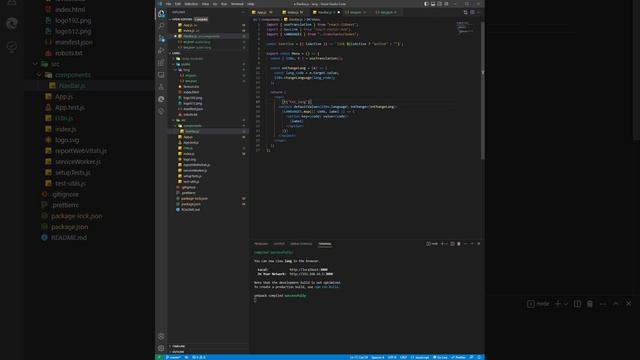Viewport: 640px width, 360px height.
Task: Maximize the terminal panel with the caret icon
Action: coord(472,244)
